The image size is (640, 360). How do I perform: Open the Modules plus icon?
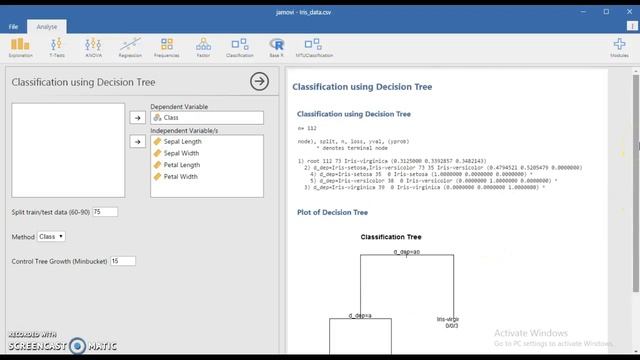pos(619,48)
